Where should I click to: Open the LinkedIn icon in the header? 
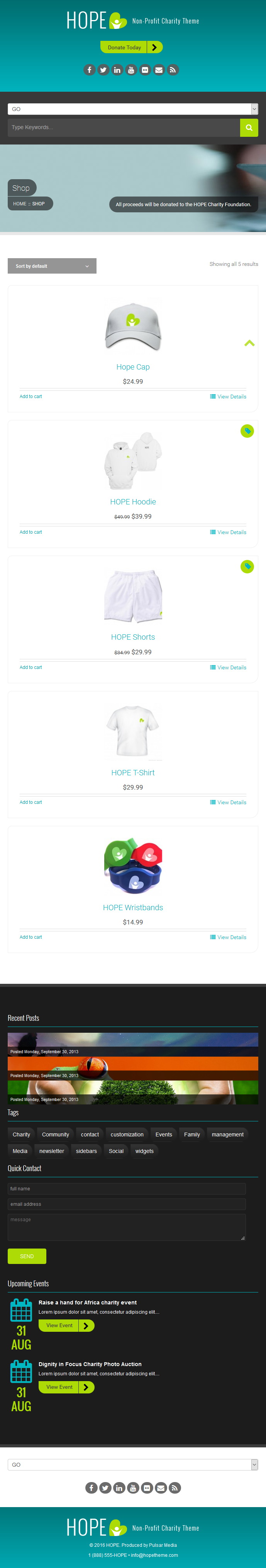117,70
